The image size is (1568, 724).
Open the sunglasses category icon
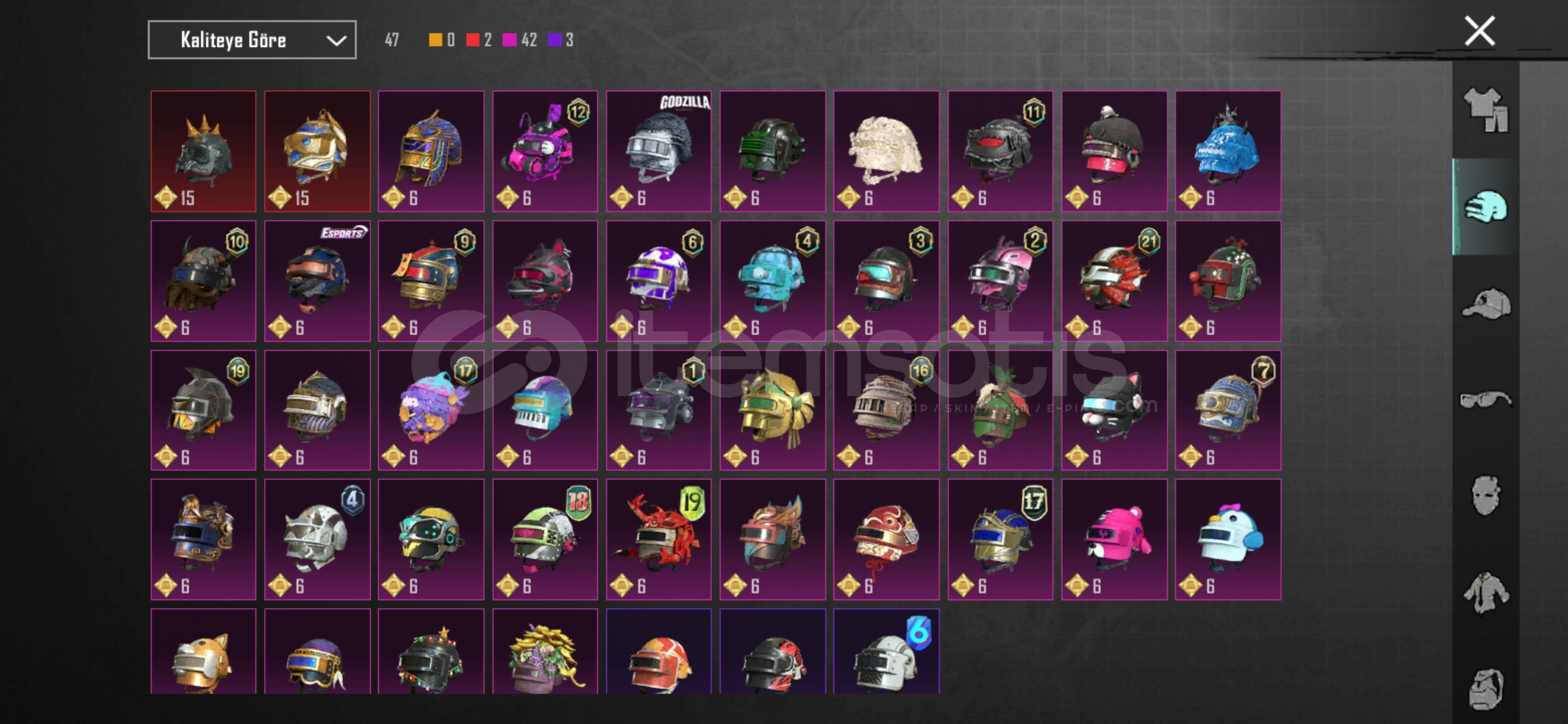1486,400
